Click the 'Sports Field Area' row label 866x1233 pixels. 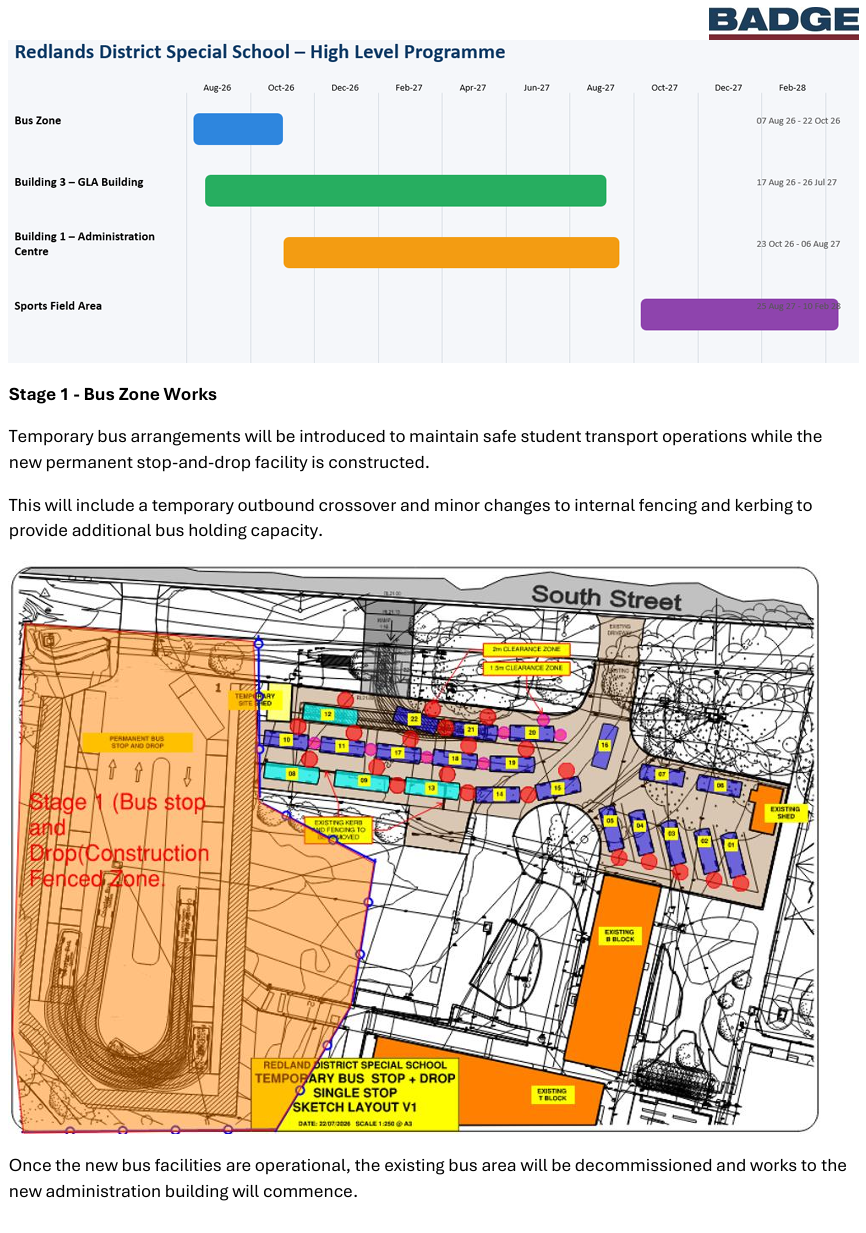(x=58, y=306)
